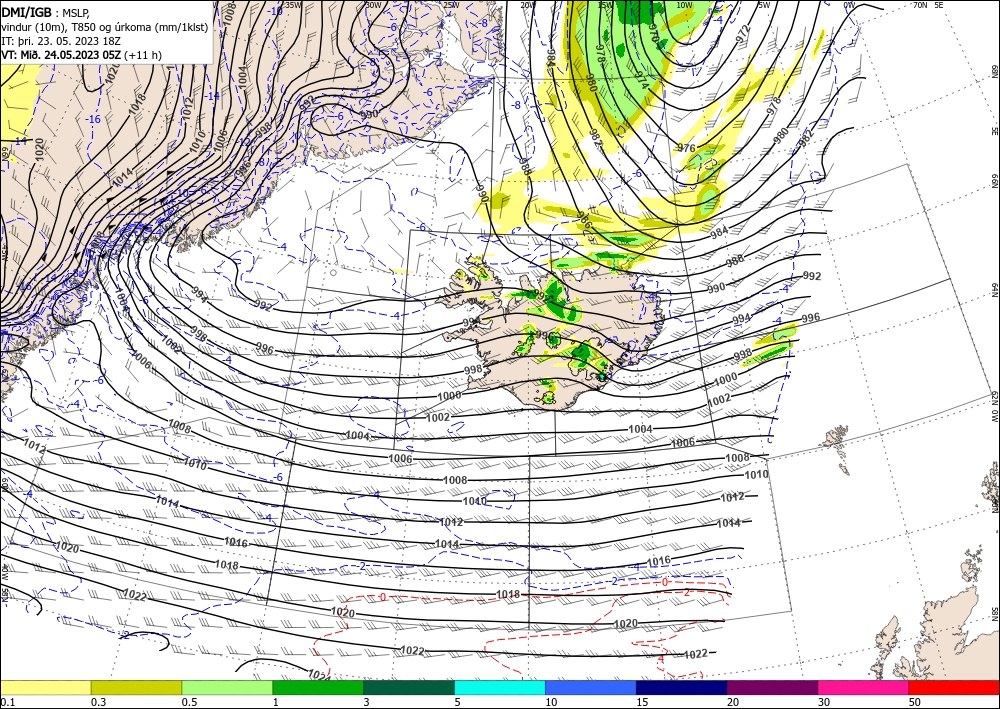Click the legend value '0.1'

click(x=6, y=702)
